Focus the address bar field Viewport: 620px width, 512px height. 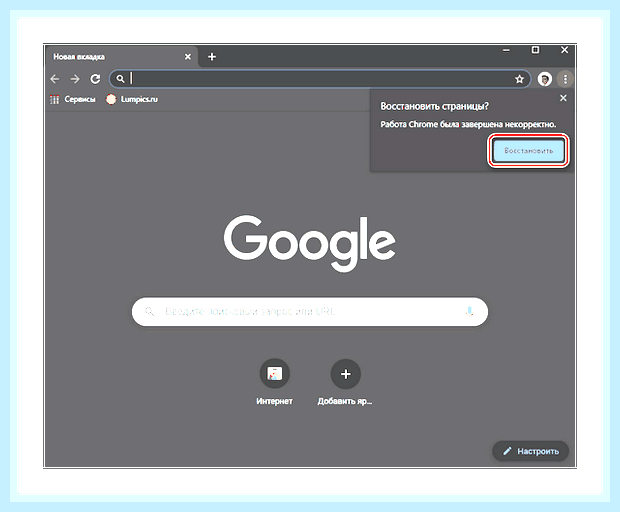[x=320, y=79]
